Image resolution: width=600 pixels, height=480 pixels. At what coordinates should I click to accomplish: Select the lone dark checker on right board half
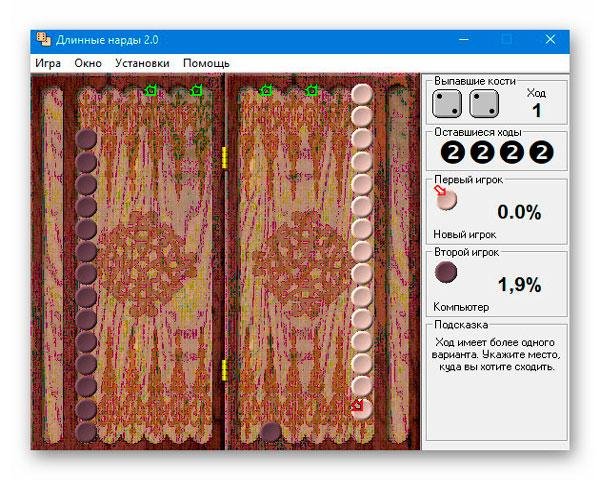pos(271,432)
